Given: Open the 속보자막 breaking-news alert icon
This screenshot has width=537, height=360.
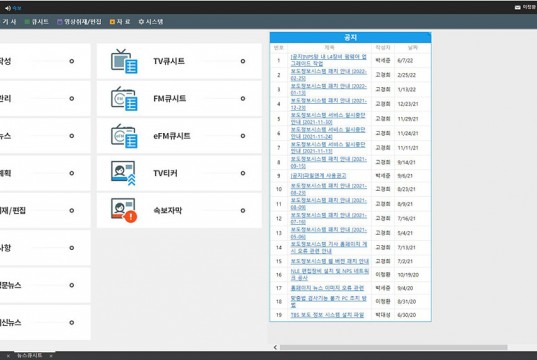Looking at the screenshot, I should coord(124,210).
